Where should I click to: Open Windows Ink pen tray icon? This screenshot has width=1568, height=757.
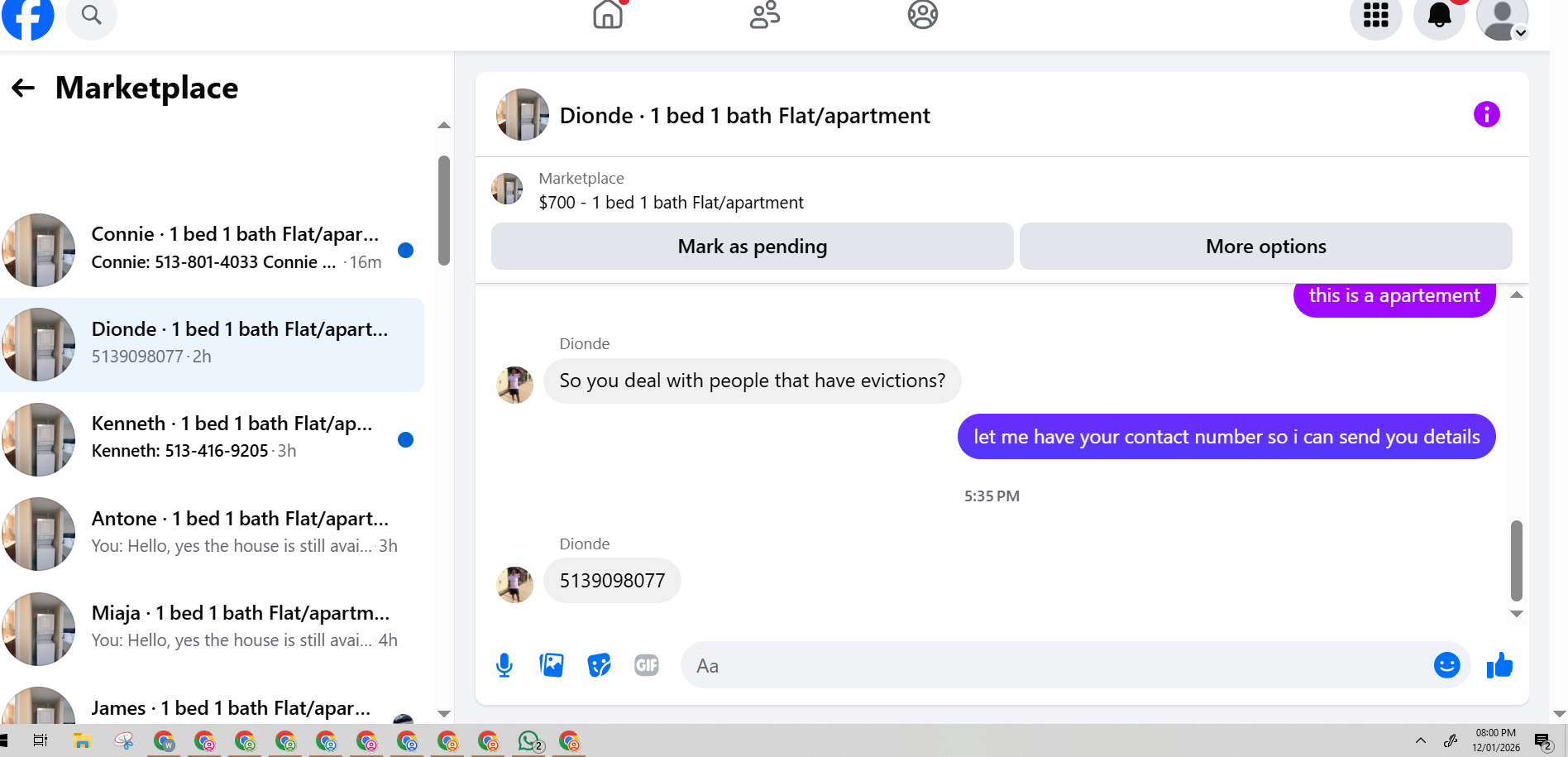pyautogui.click(x=1451, y=740)
